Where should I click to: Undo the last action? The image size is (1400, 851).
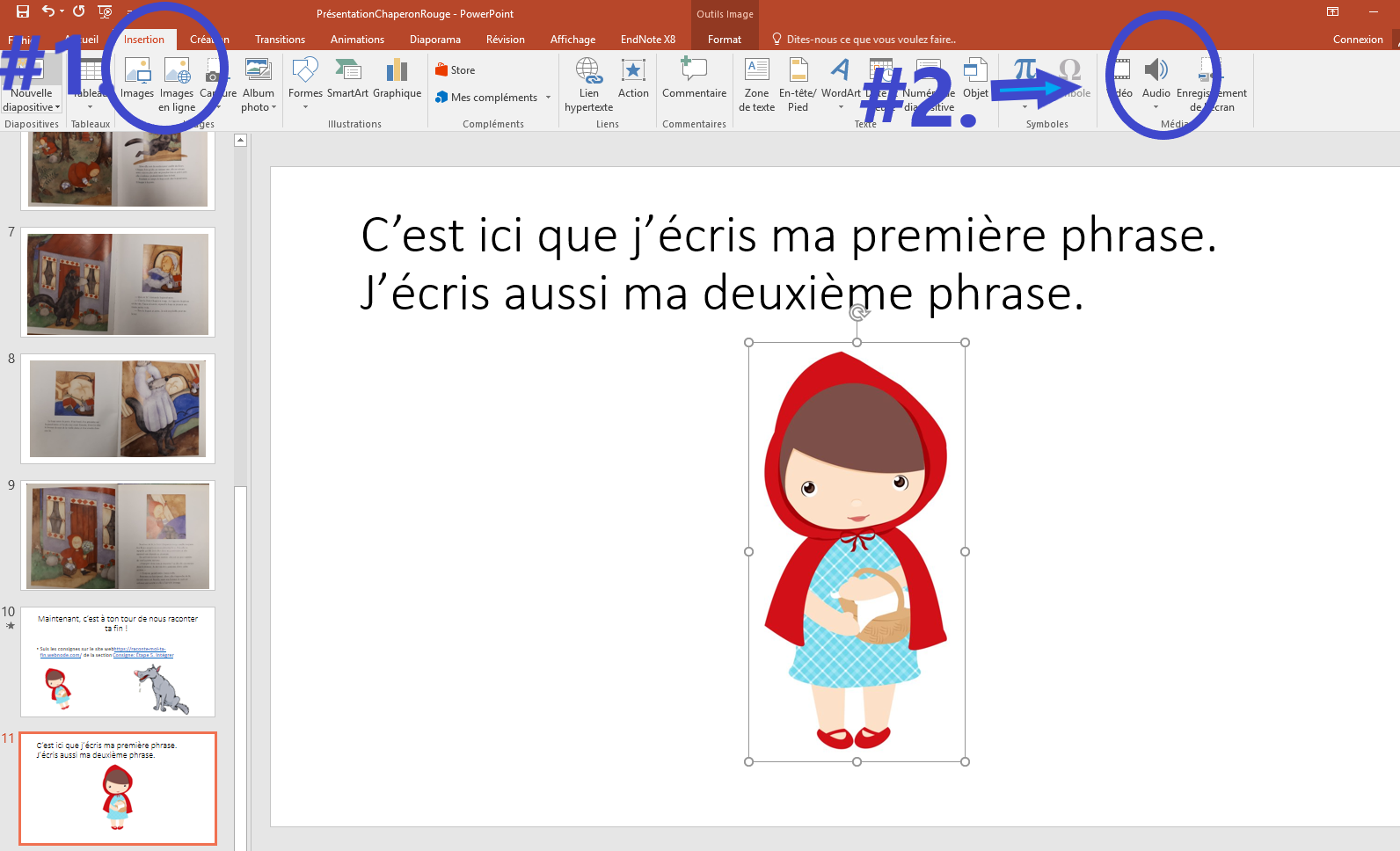pyautogui.click(x=47, y=11)
